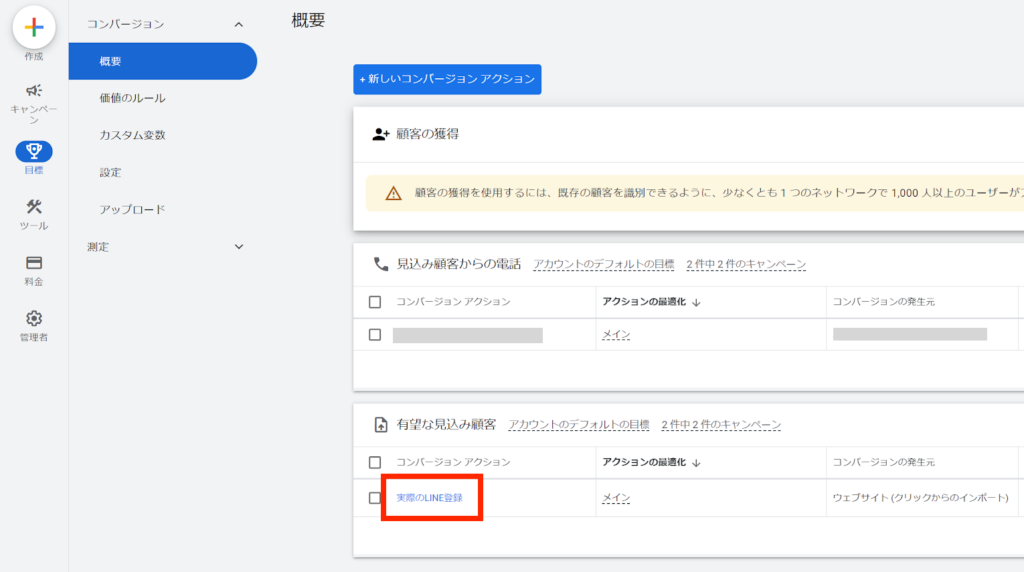Screen dimensions: 1024x572
Task: Click メイン in the 実際のLINE登録 row
Action: click(x=616, y=498)
